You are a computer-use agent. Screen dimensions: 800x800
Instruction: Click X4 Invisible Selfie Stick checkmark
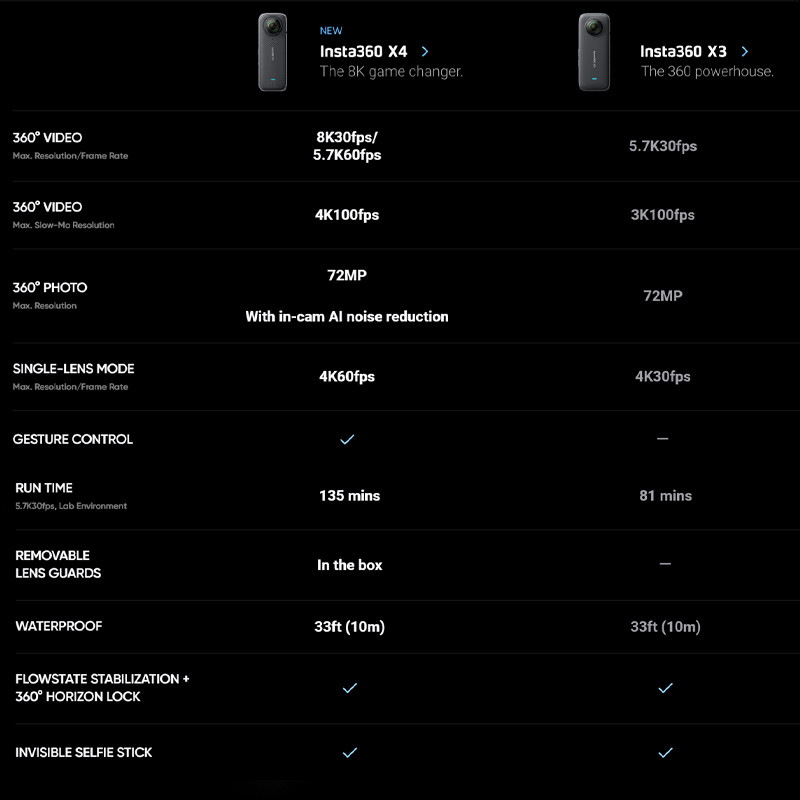(349, 752)
